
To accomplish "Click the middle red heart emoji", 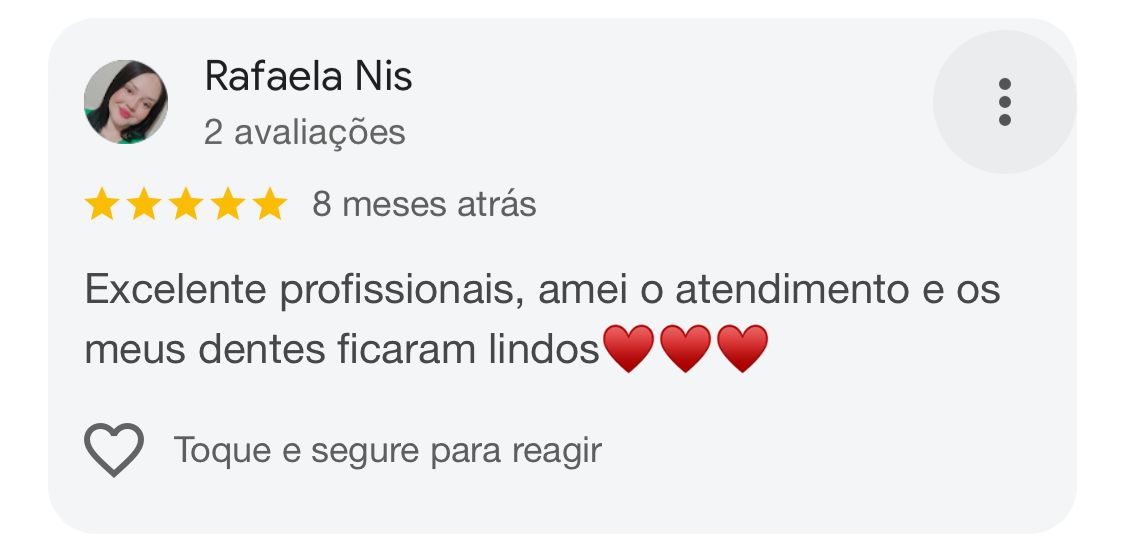I will [x=686, y=349].
